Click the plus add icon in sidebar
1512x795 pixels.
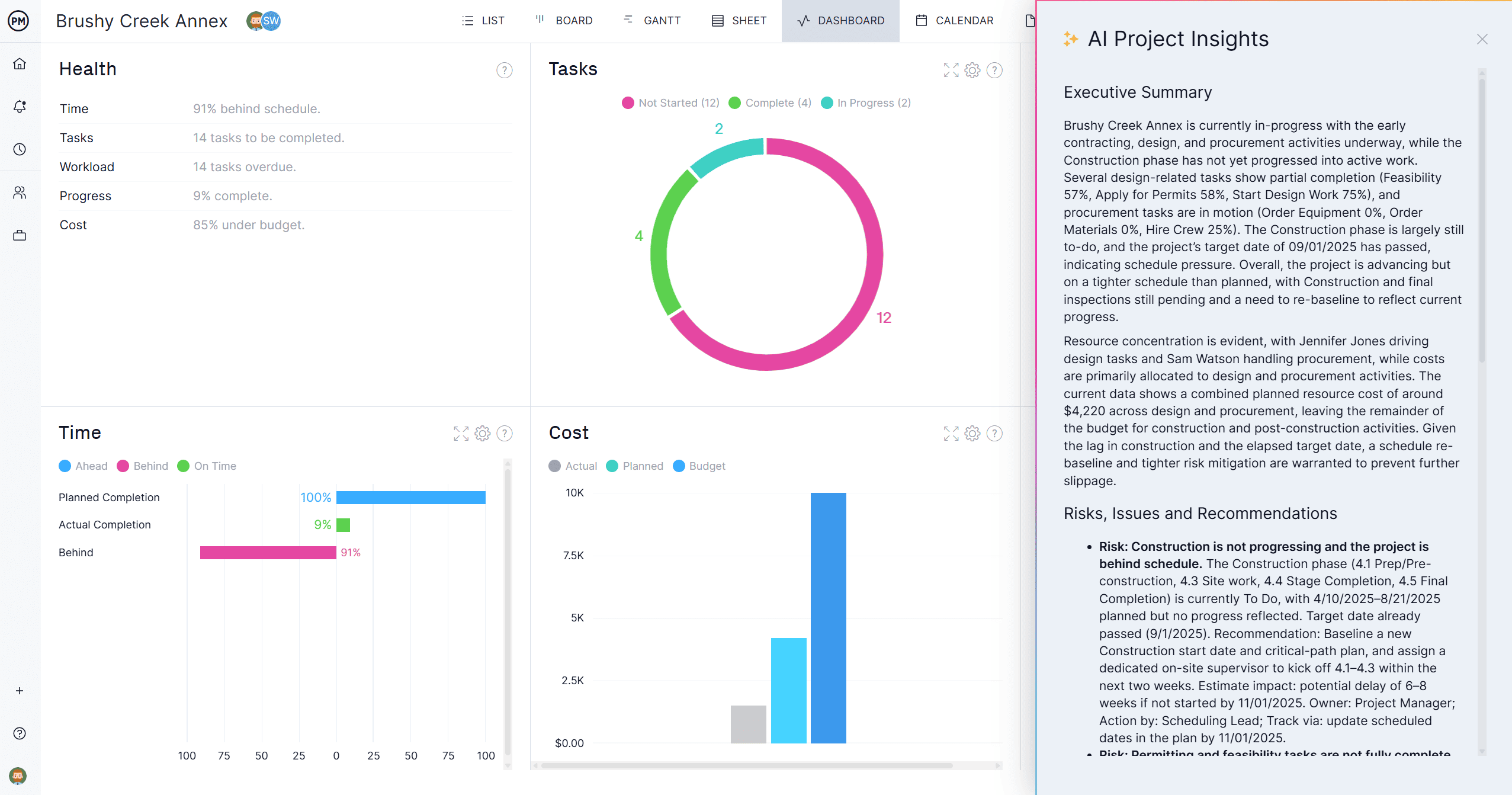20,691
